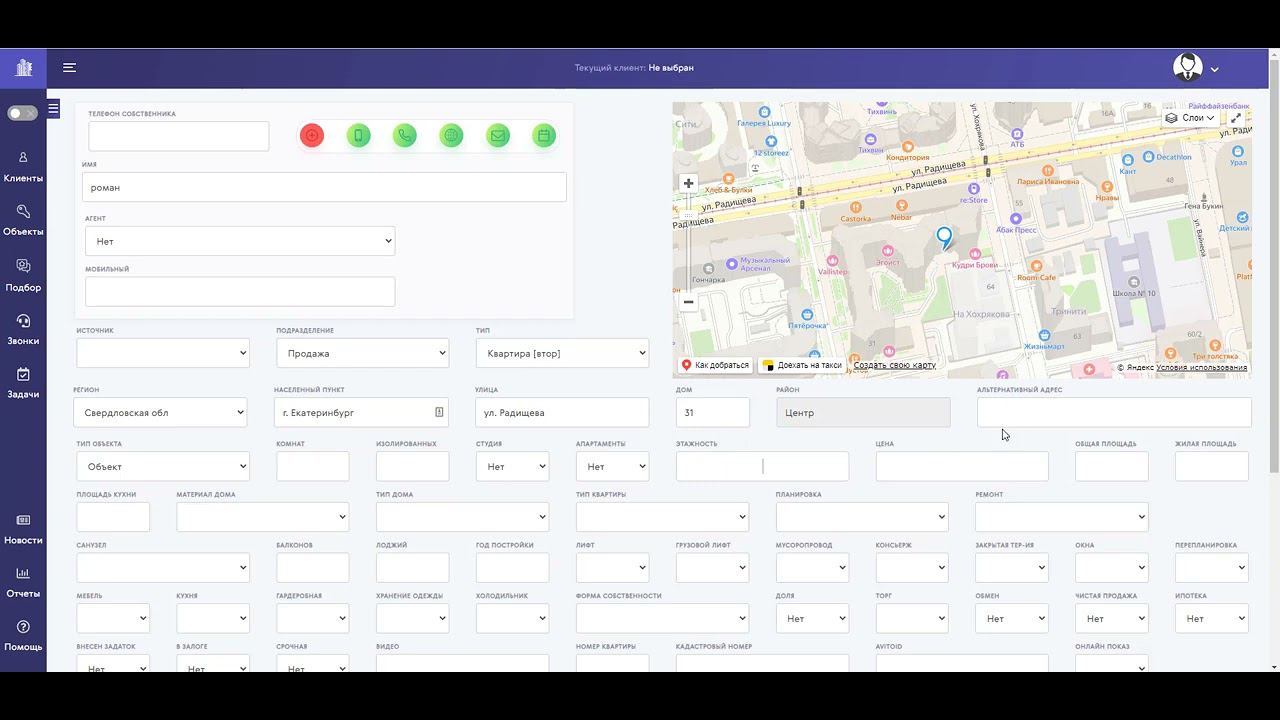
Task: Click Доехать на такси button on map
Action: (802, 365)
